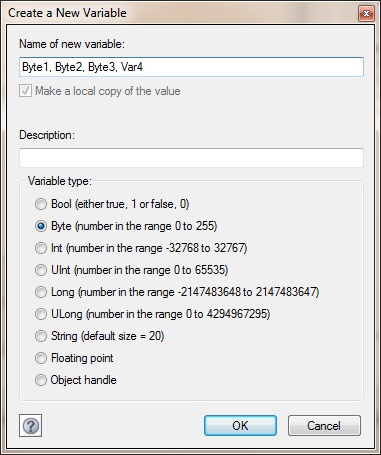
Task: Choose UInt range 0 to 65535
Action: point(41,270)
